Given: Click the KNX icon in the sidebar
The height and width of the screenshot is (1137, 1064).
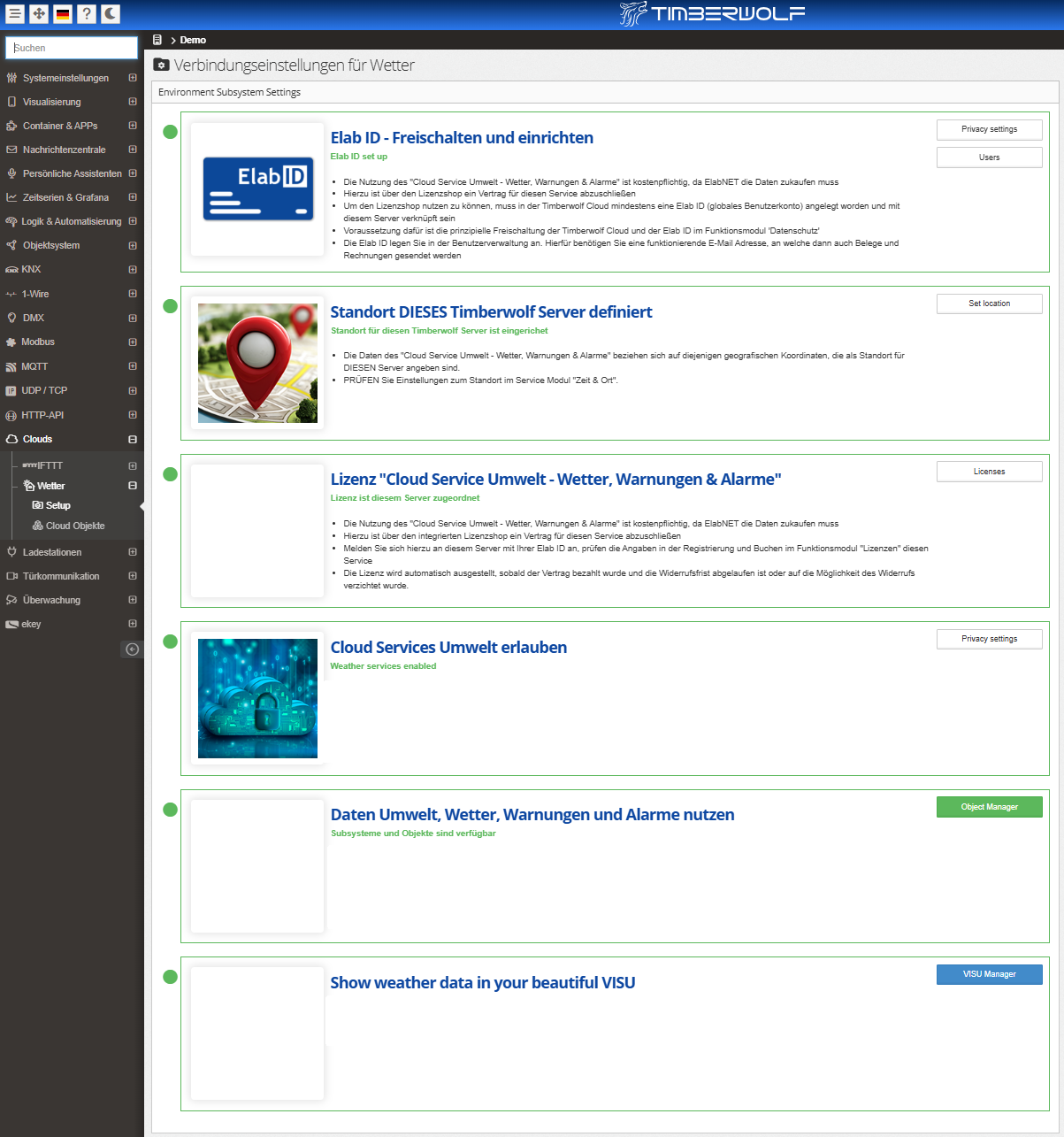Looking at the screenshot, I should [11, 270].
